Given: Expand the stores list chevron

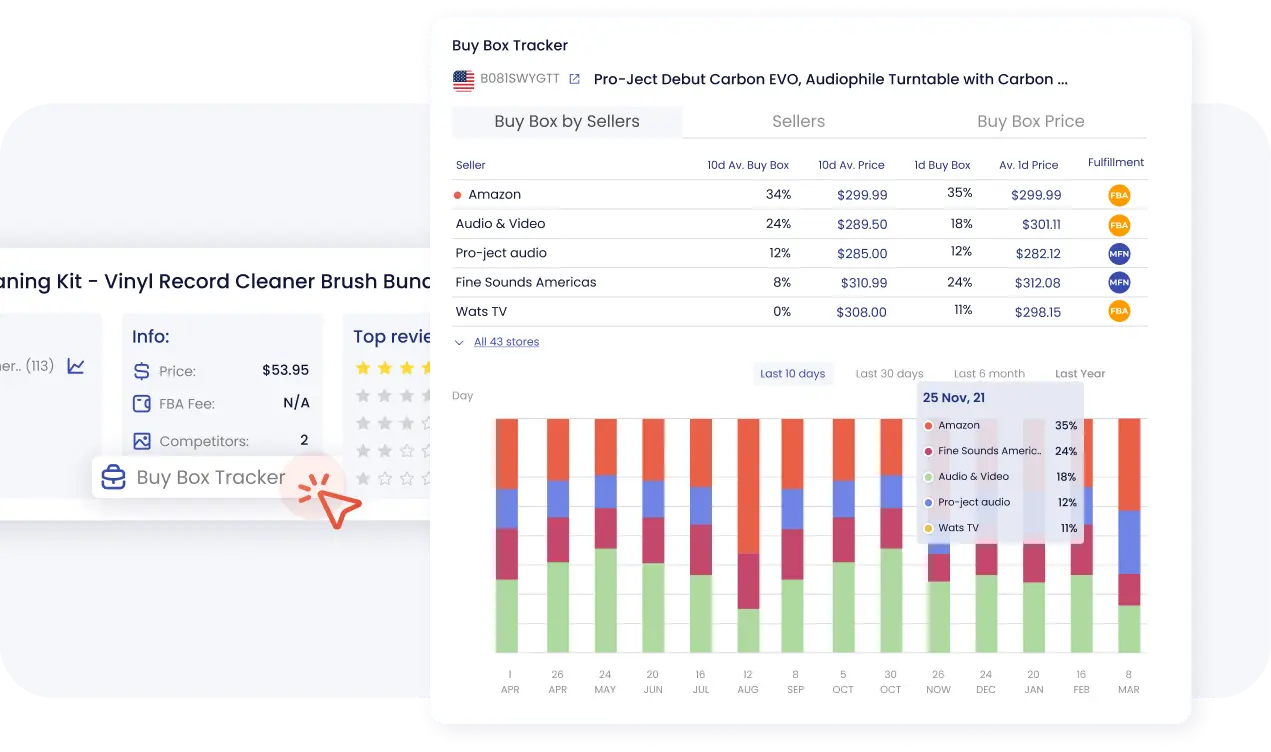Looking at the screenshot, I should point(459,342).
